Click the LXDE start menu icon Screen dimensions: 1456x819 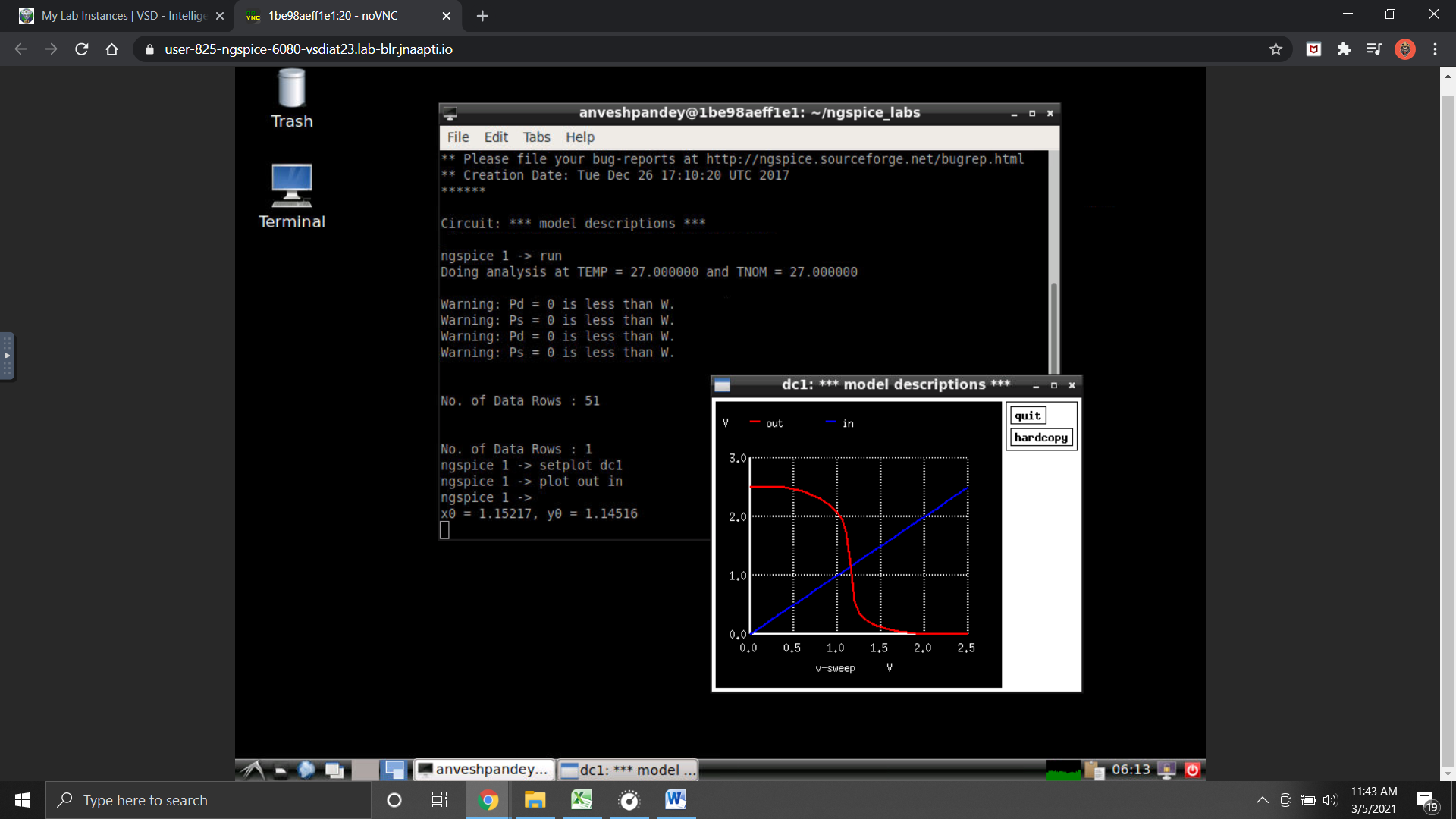pyautogui.click(x=253, y=770)
